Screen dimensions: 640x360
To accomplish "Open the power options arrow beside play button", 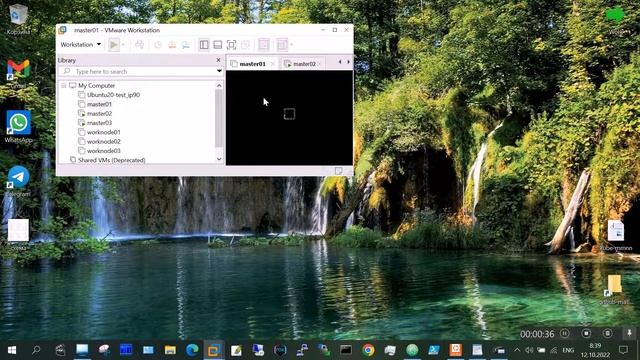I will (123, 44).
